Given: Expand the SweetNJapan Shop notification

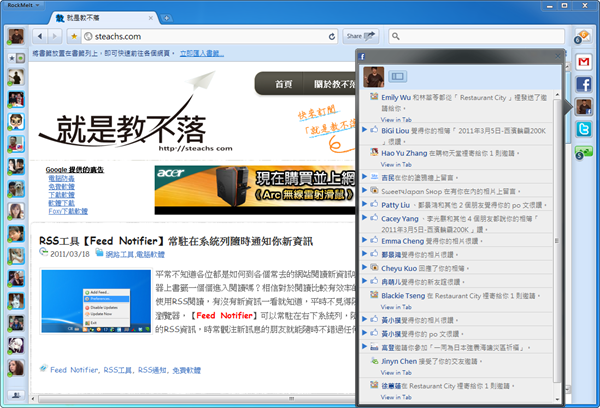Looking at the screenshot, I should (365, 190).
